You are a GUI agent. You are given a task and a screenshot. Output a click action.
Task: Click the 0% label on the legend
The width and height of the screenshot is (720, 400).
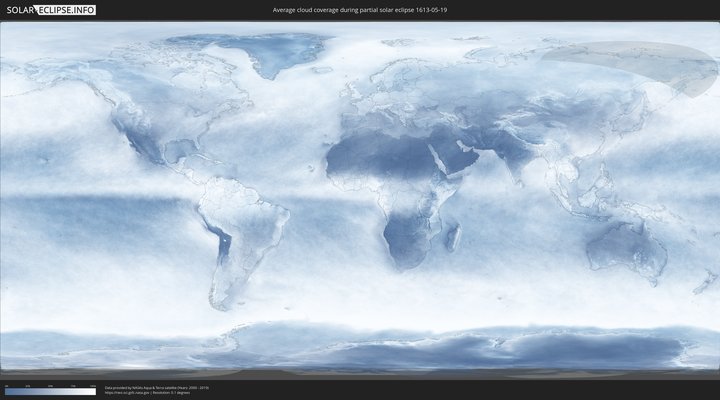[x=6, y=385]
